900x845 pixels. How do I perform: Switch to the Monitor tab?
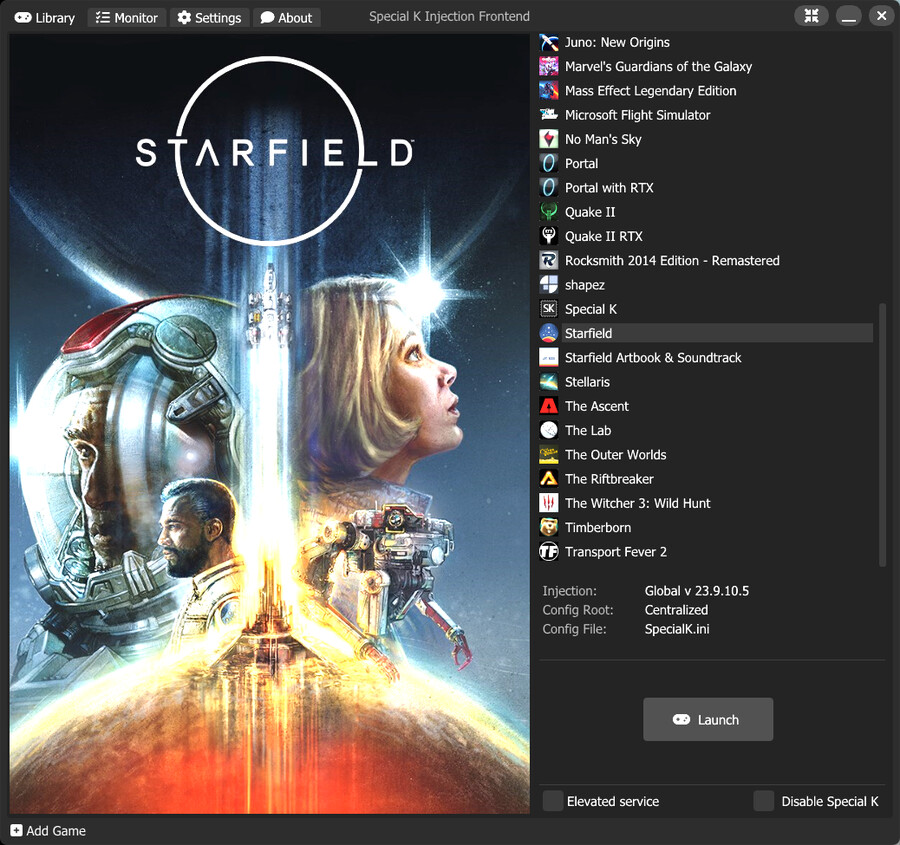coord(127,18)
